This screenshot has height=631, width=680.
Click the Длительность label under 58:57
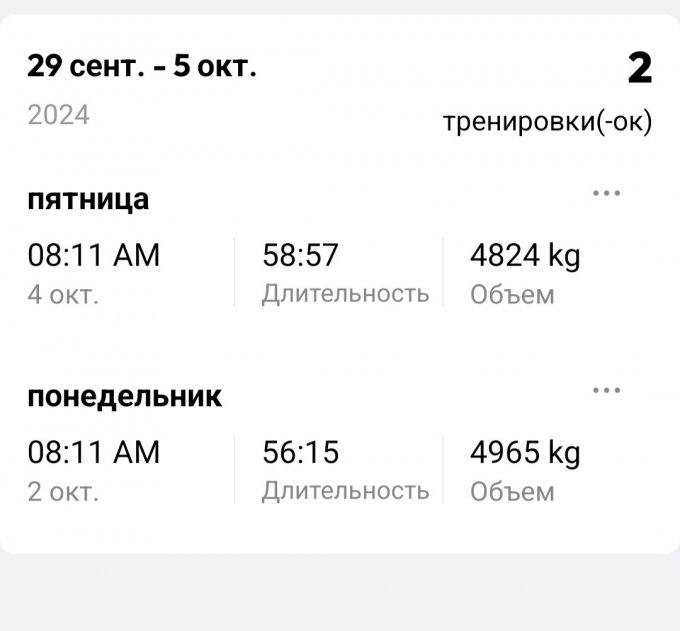(x=345, y=294)
